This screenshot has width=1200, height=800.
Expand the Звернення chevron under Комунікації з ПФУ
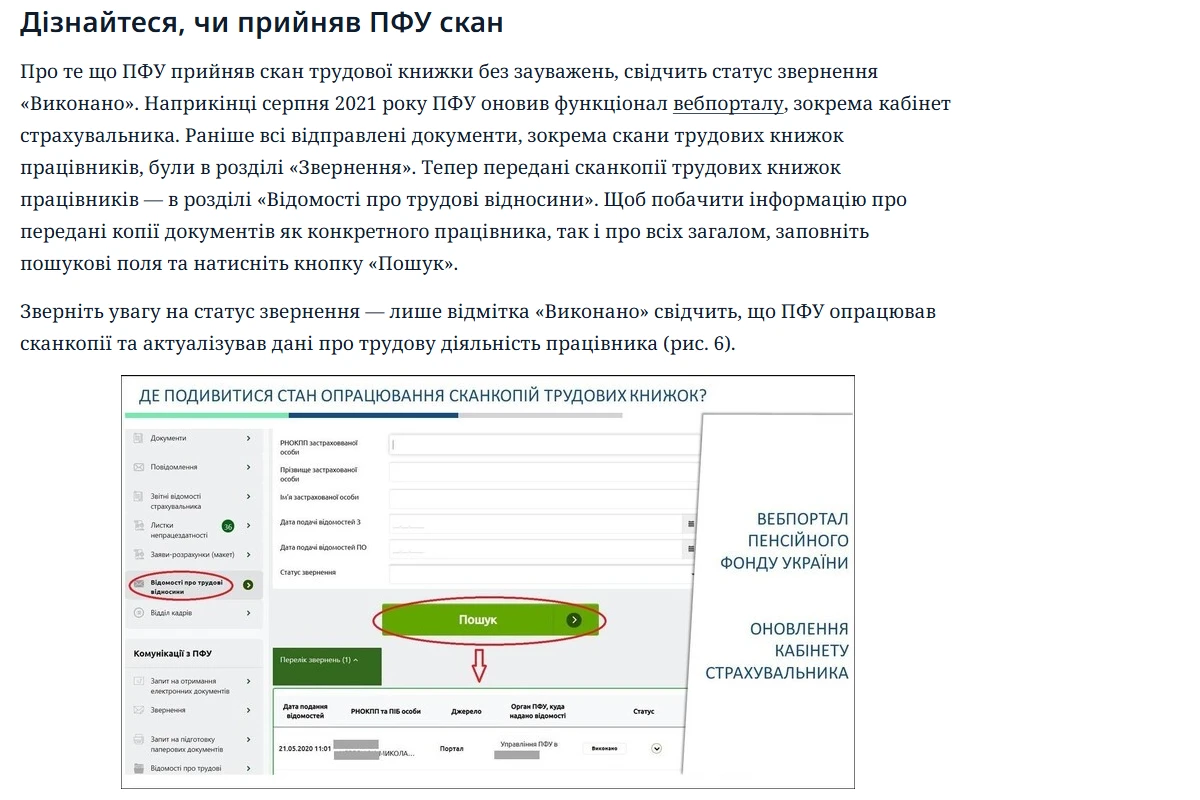pos(248,710)
